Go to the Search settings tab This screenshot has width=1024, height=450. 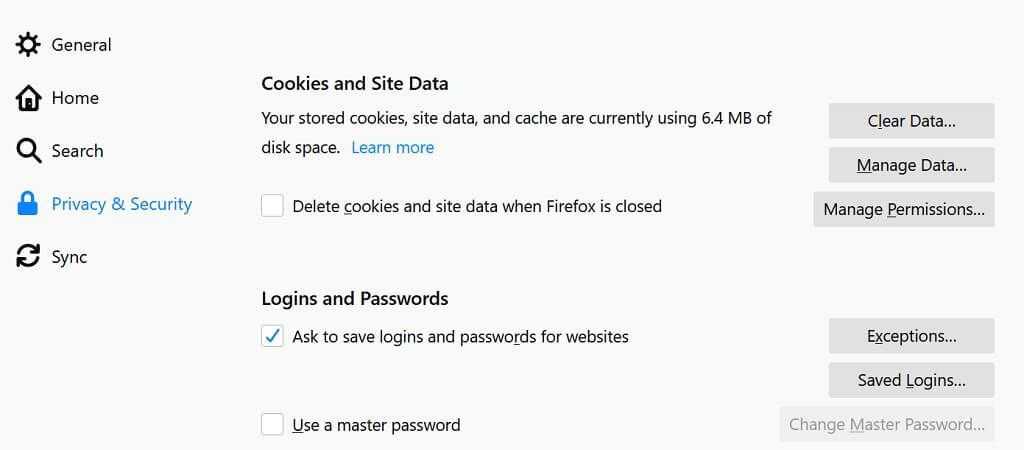click(x=77, y=151)
